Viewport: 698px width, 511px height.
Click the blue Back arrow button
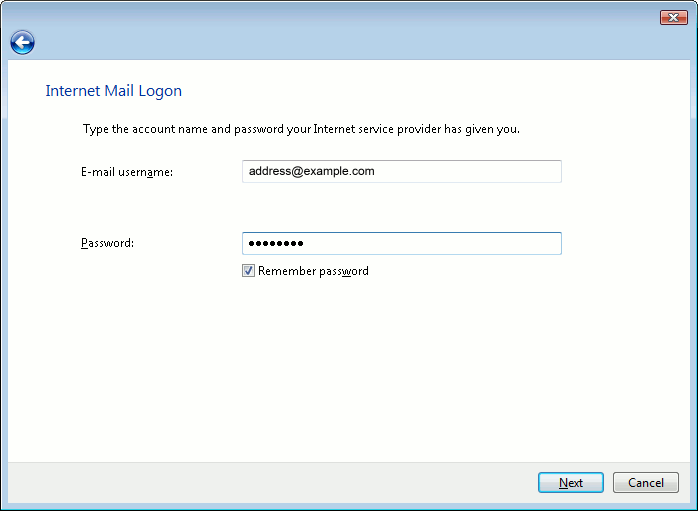point(22,42)
